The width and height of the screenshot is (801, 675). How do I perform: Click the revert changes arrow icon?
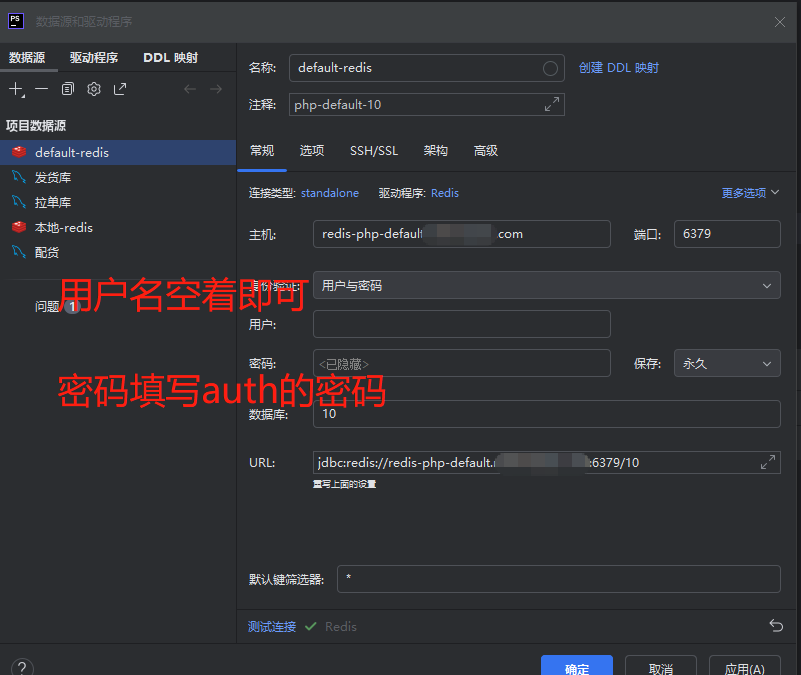point(776,625)
